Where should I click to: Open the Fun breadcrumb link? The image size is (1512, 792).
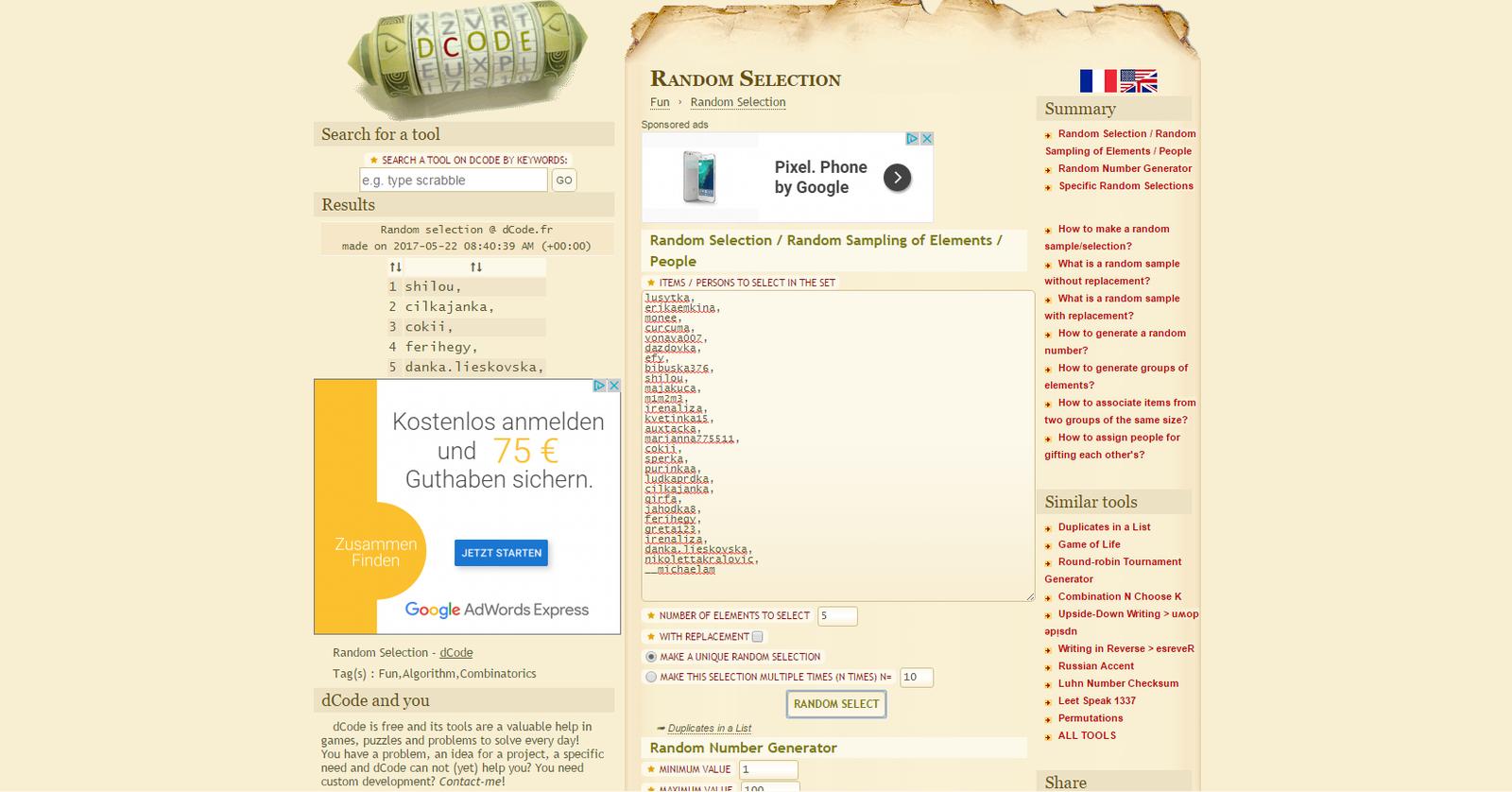pos(660,102)
